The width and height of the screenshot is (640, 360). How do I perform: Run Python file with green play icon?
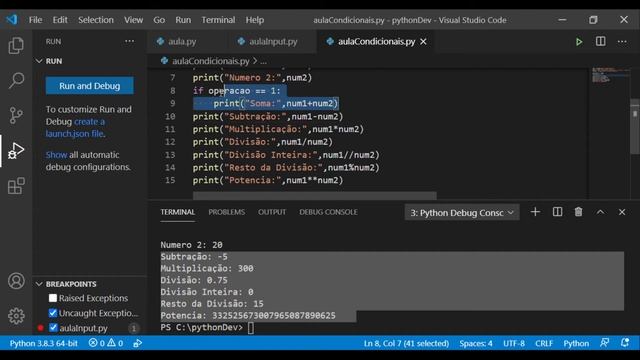pos(578,42)
